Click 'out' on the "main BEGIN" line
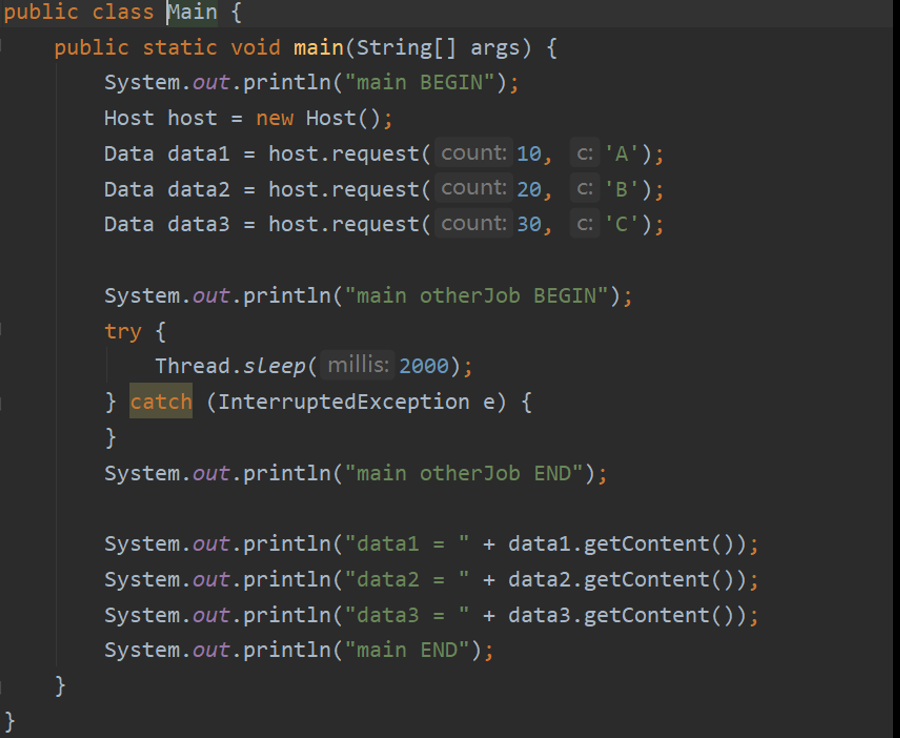This screenshot has height=738, width=900. point(211,83)
